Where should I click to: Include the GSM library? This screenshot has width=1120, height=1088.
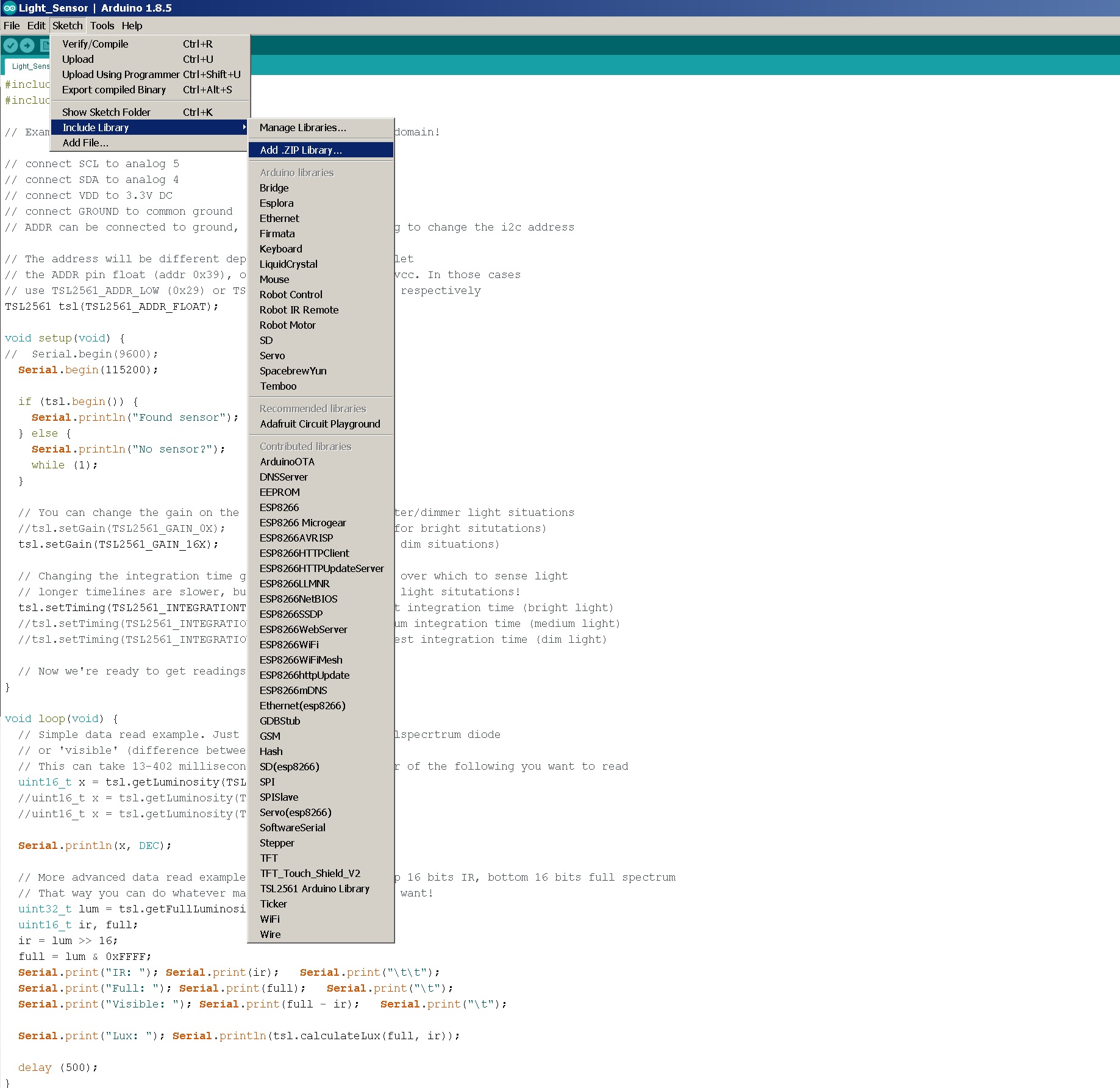click(321, 736)
